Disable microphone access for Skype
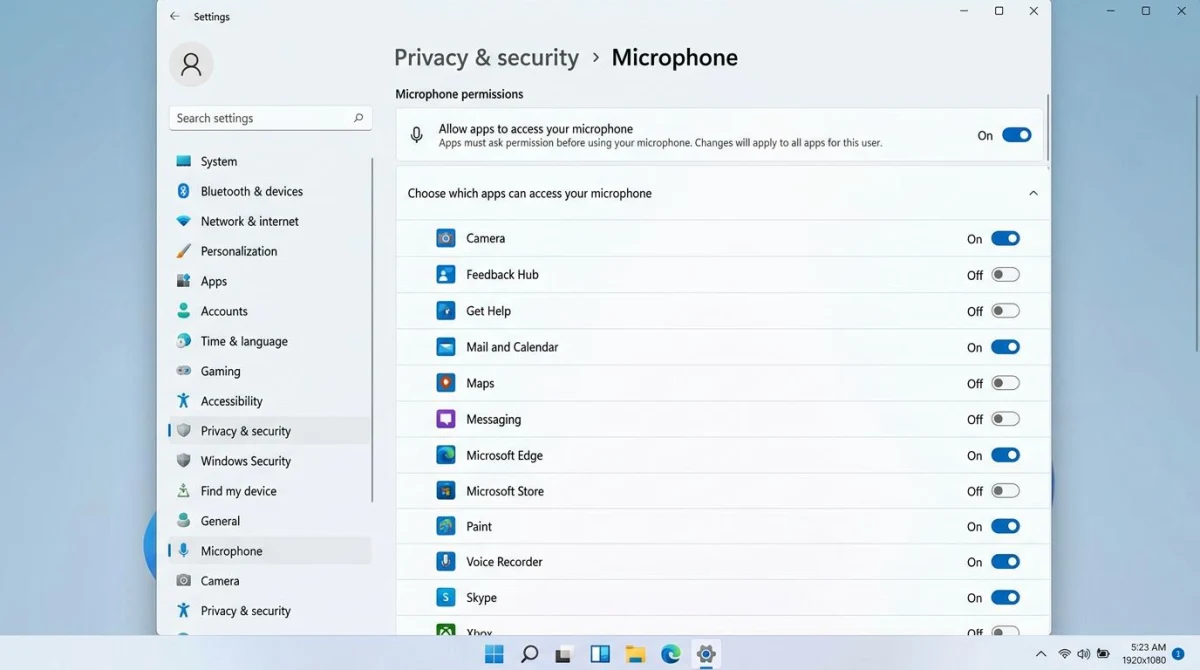 coord(1005,598)
